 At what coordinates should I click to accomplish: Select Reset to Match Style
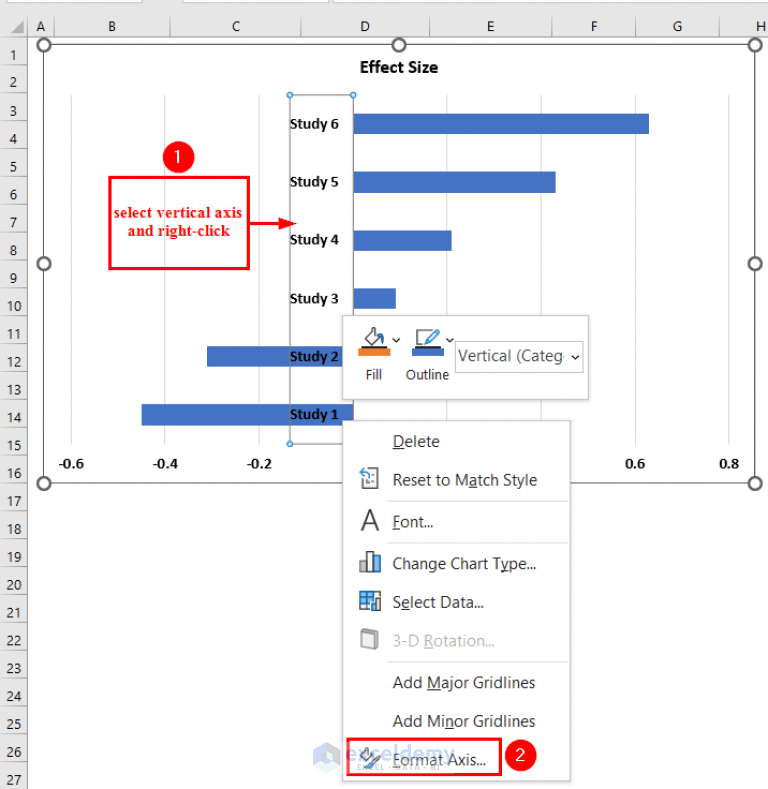465,480
